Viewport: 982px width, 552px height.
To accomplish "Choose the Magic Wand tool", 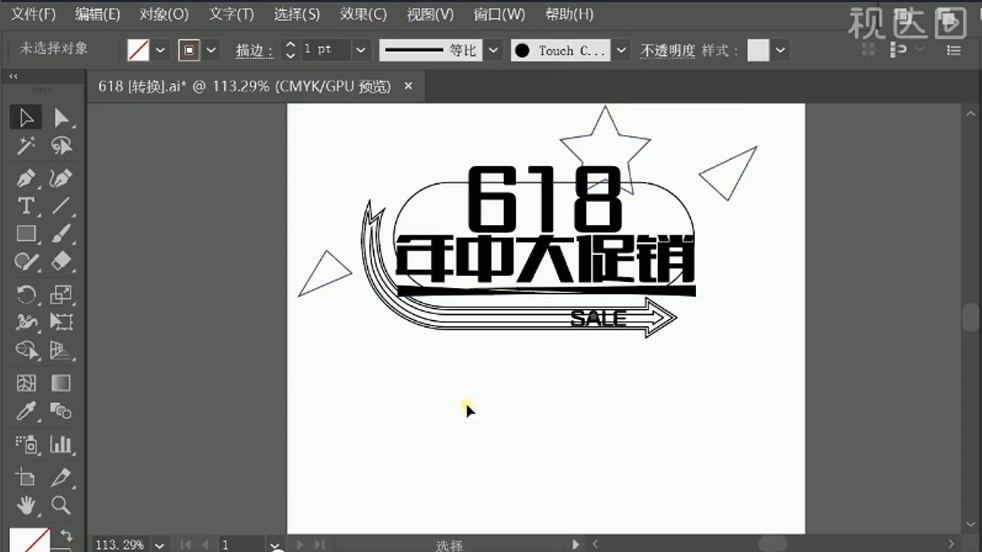I will coord(26,146).
